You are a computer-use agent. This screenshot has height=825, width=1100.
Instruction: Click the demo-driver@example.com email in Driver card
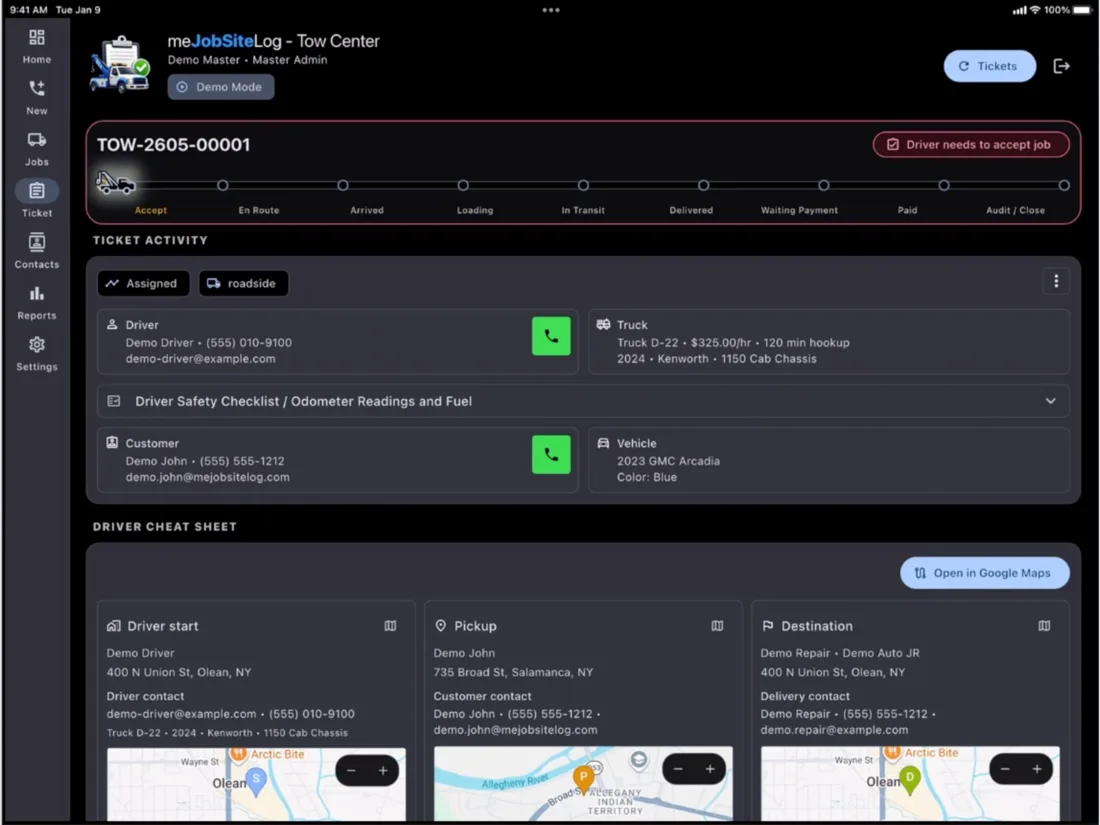pyautogui.click(x=201, y=358)
